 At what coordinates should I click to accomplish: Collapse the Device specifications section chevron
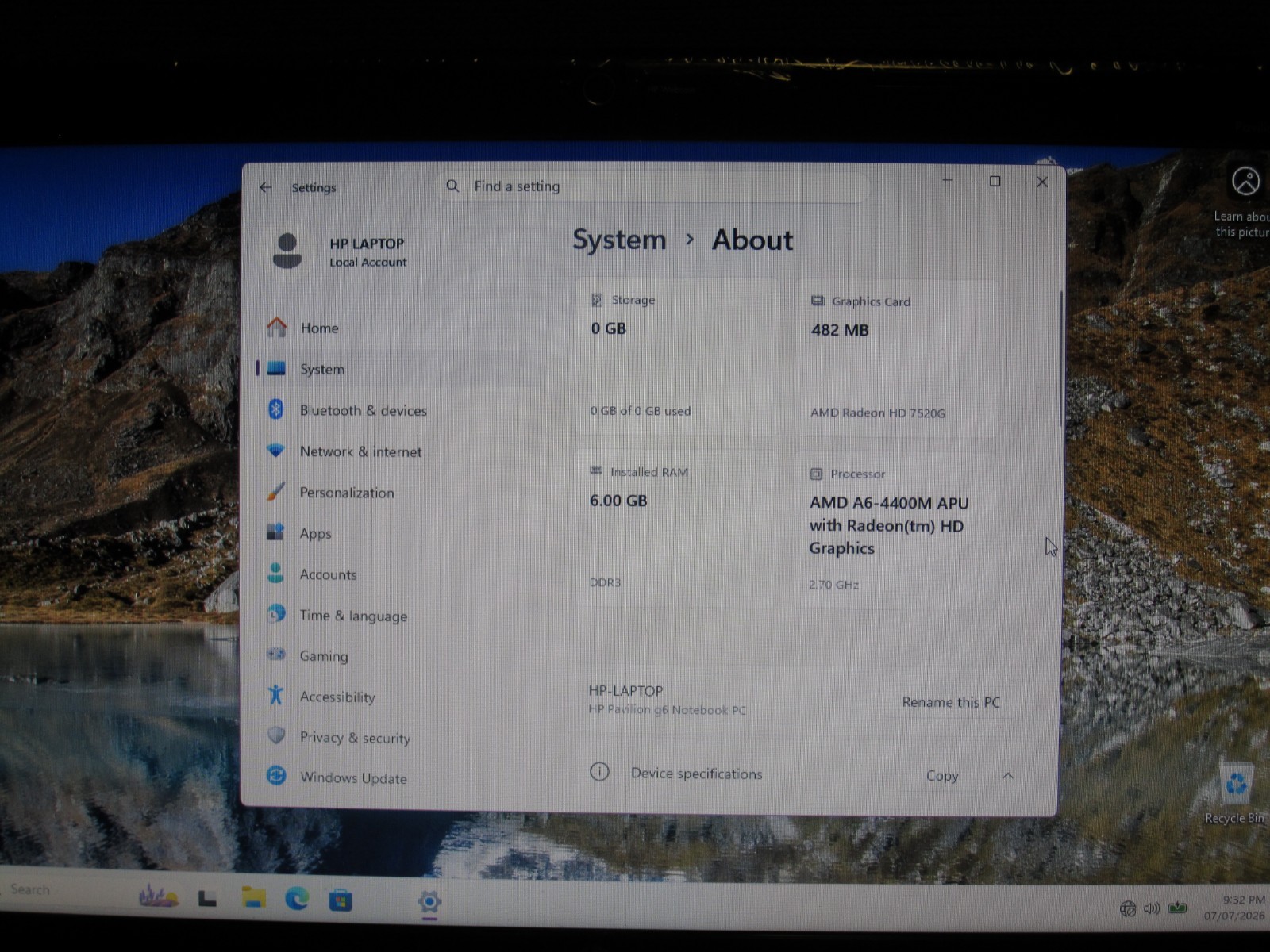(x=1008, y=776)
